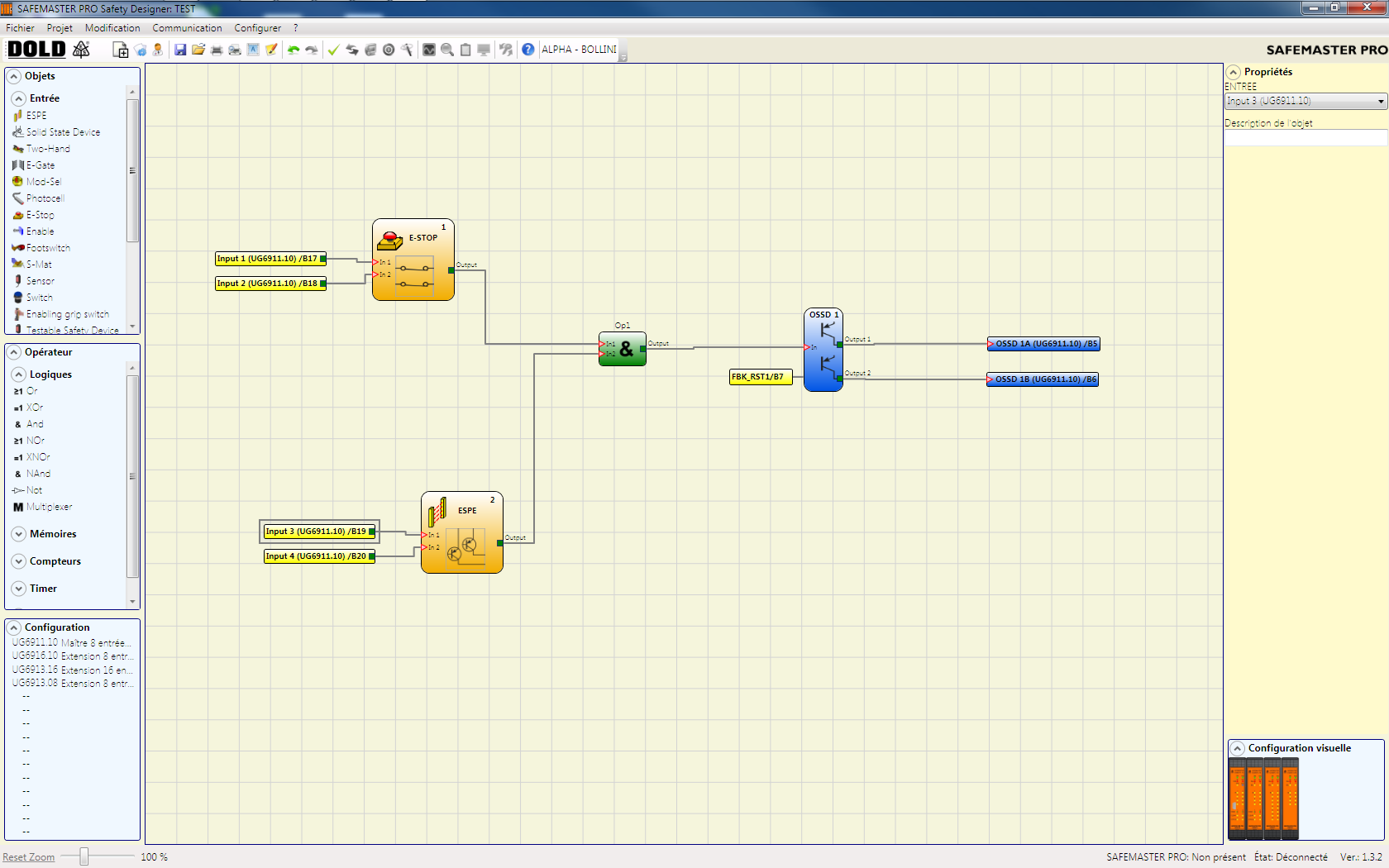1389x868 pixels.
Task: Select the OSSD 1 output block
Action: (x=823, y=350)
